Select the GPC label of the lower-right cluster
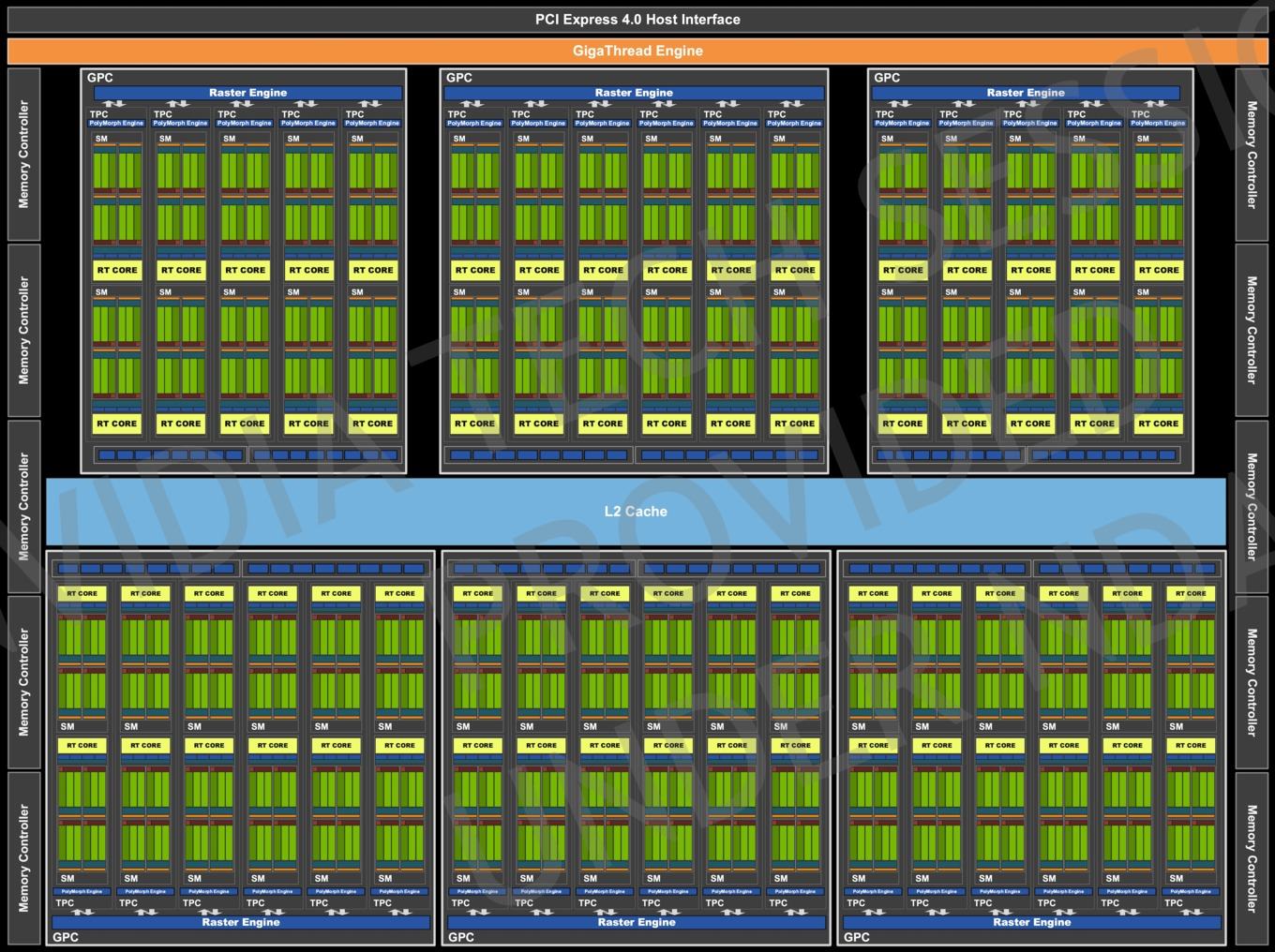This screenshot has width=1275, height=952. (857, 937)
